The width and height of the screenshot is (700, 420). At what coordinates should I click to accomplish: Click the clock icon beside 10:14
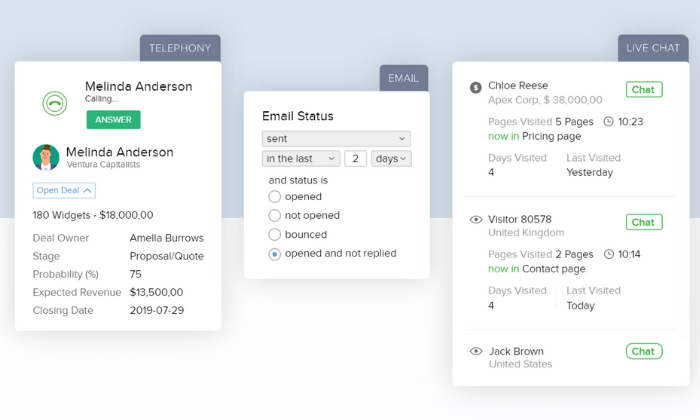[609, 254]
